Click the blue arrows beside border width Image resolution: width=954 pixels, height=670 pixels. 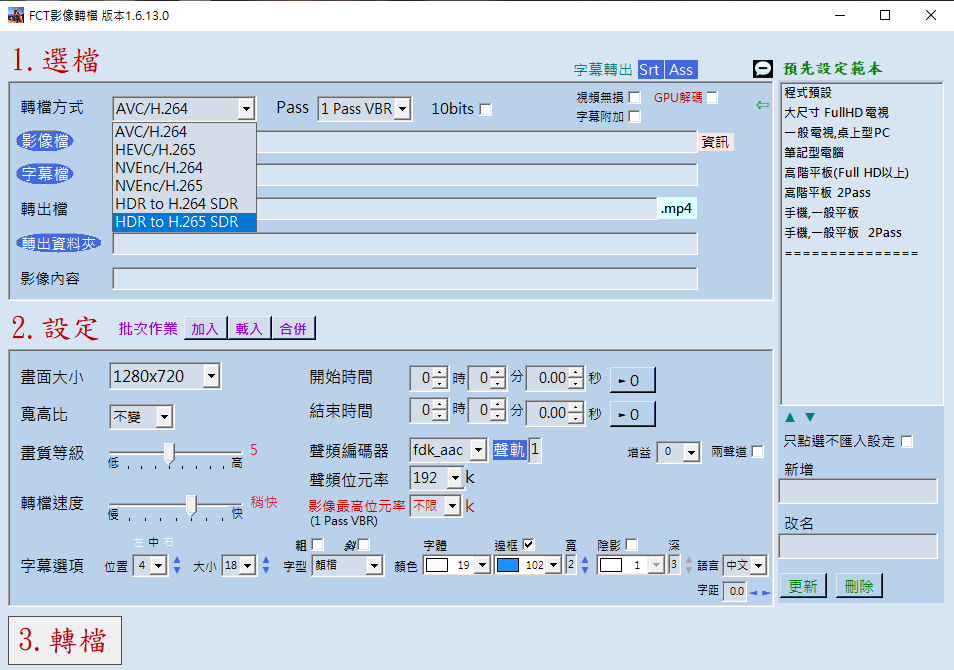(585, 565)
